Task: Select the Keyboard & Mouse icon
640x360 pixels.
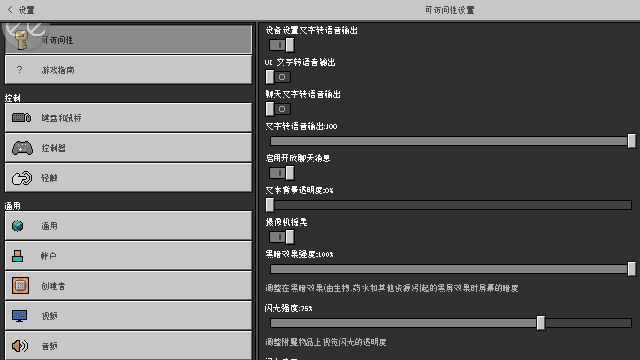Action: point(22,118)
